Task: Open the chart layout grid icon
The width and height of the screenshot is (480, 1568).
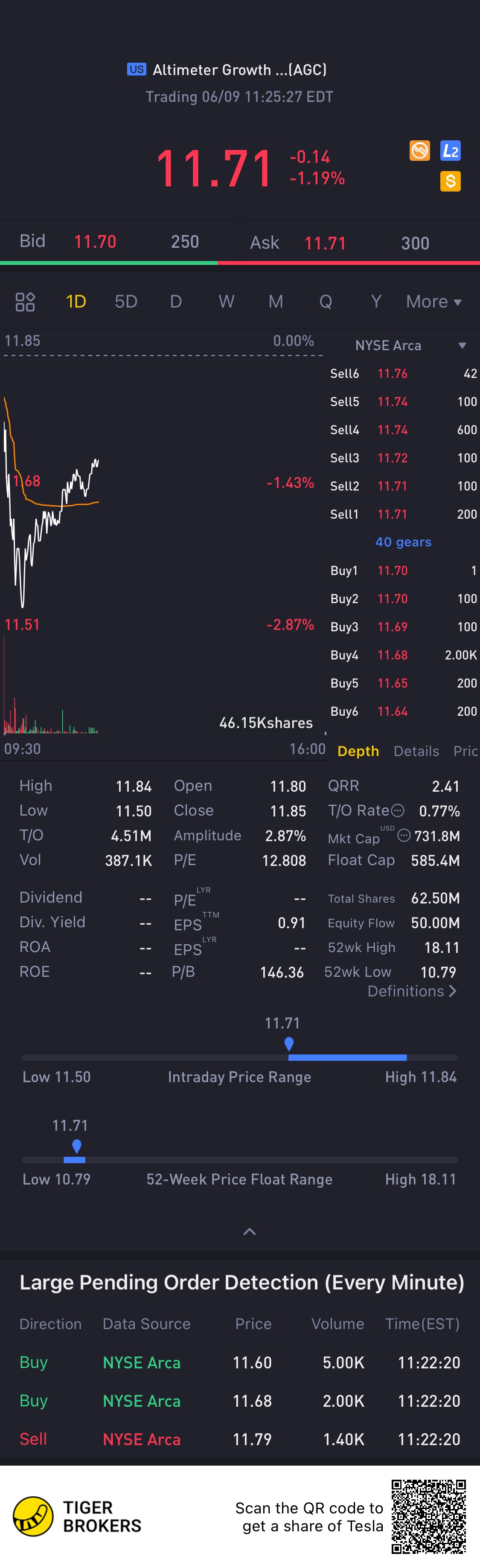Action: [25, 302]
